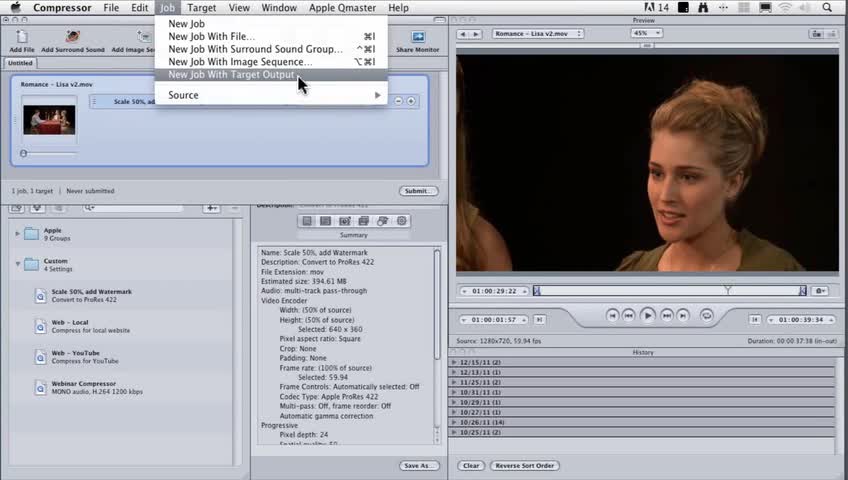The width and height of the screenshot is (848, 480).
Task: Step forward one frame button
Action: pos(667,316)
